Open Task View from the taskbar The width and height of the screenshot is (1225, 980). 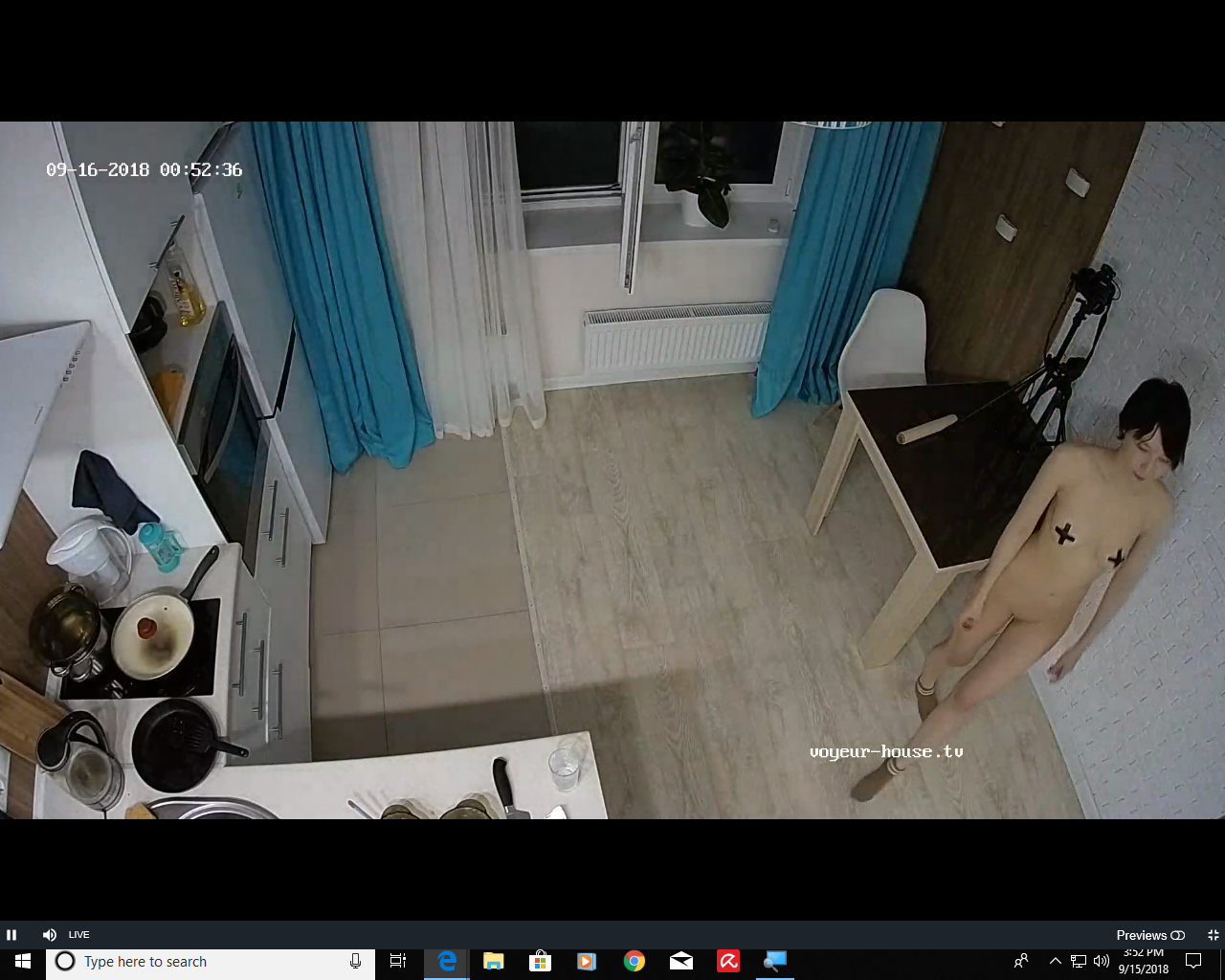398,962
